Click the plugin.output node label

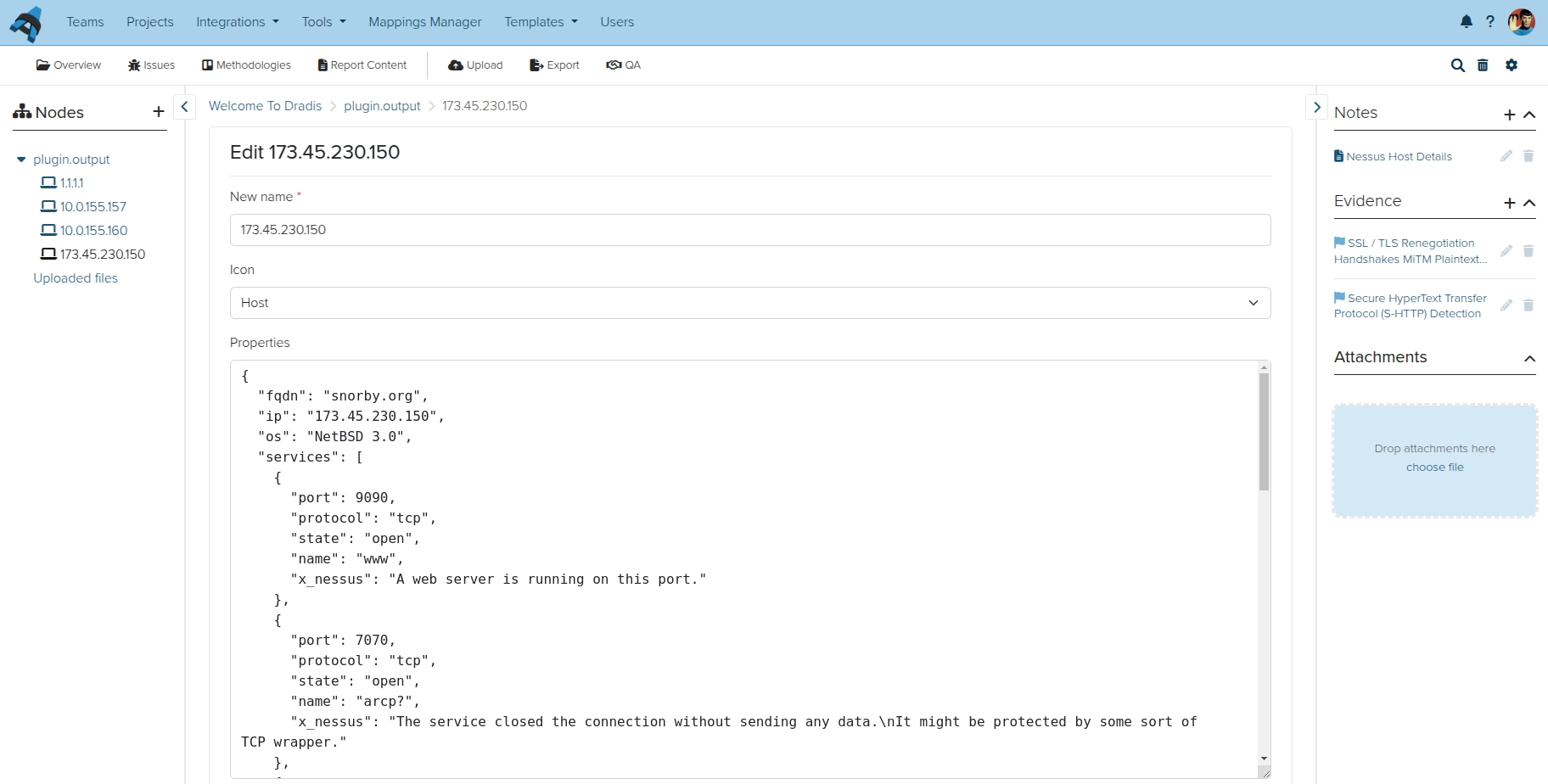click(x=71, y=160)
